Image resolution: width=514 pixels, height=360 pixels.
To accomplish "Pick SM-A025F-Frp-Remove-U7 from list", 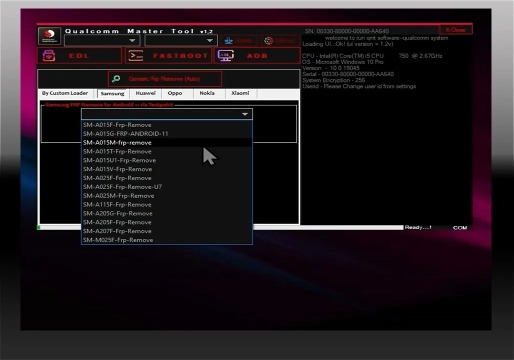I will [x=167, y=187].
